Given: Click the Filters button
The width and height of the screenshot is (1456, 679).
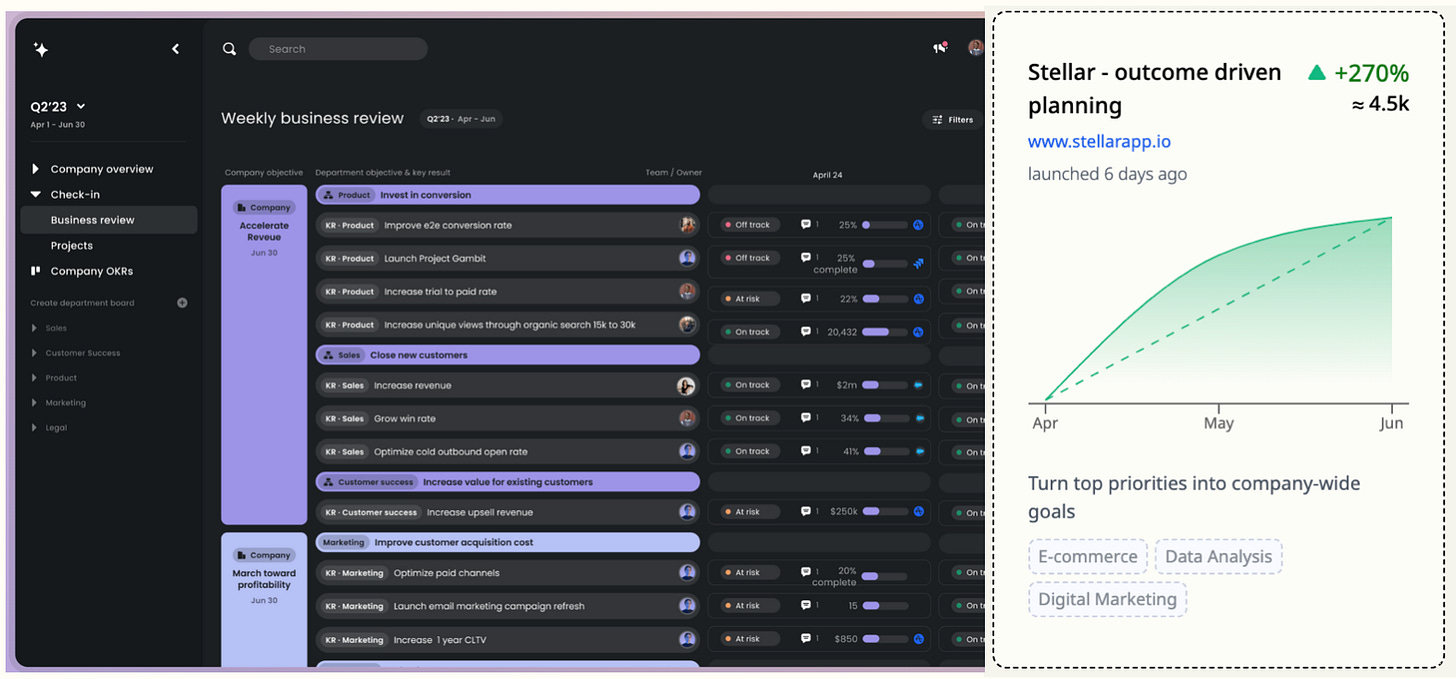Looking at the screenshot, I should [951, 120].
